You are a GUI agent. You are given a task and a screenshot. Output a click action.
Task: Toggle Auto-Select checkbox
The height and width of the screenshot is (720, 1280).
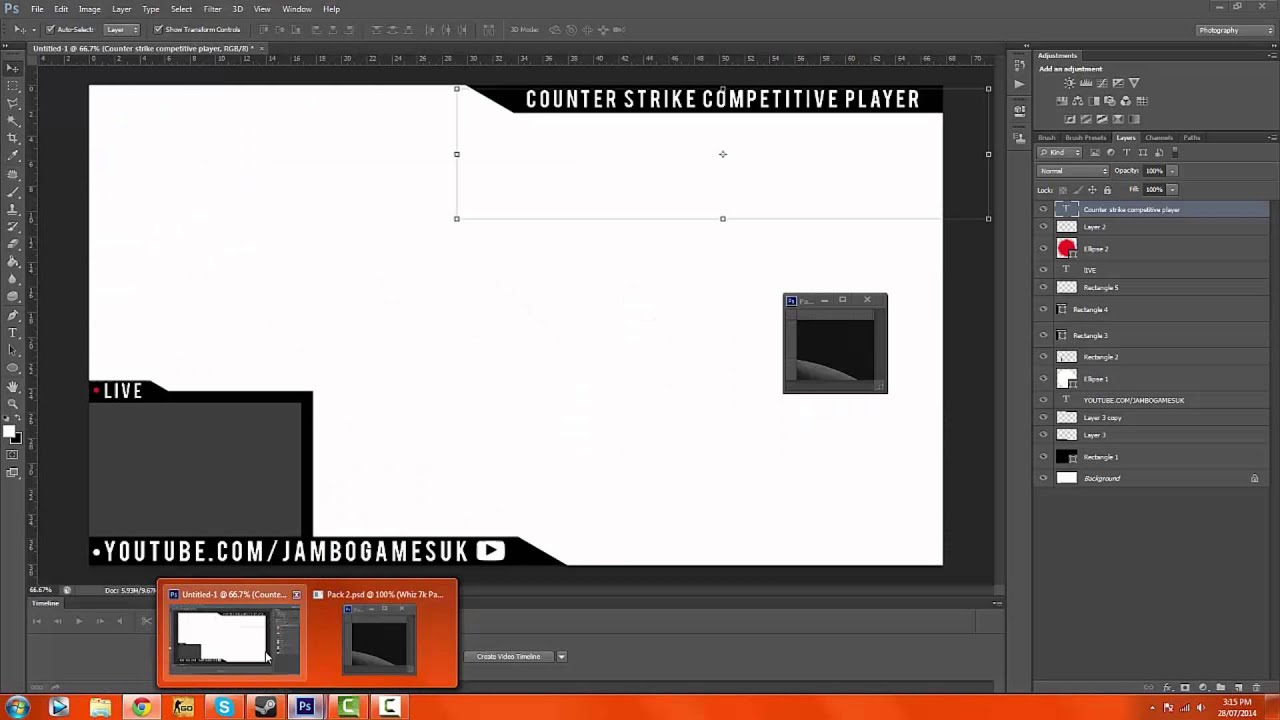[50, 30]
